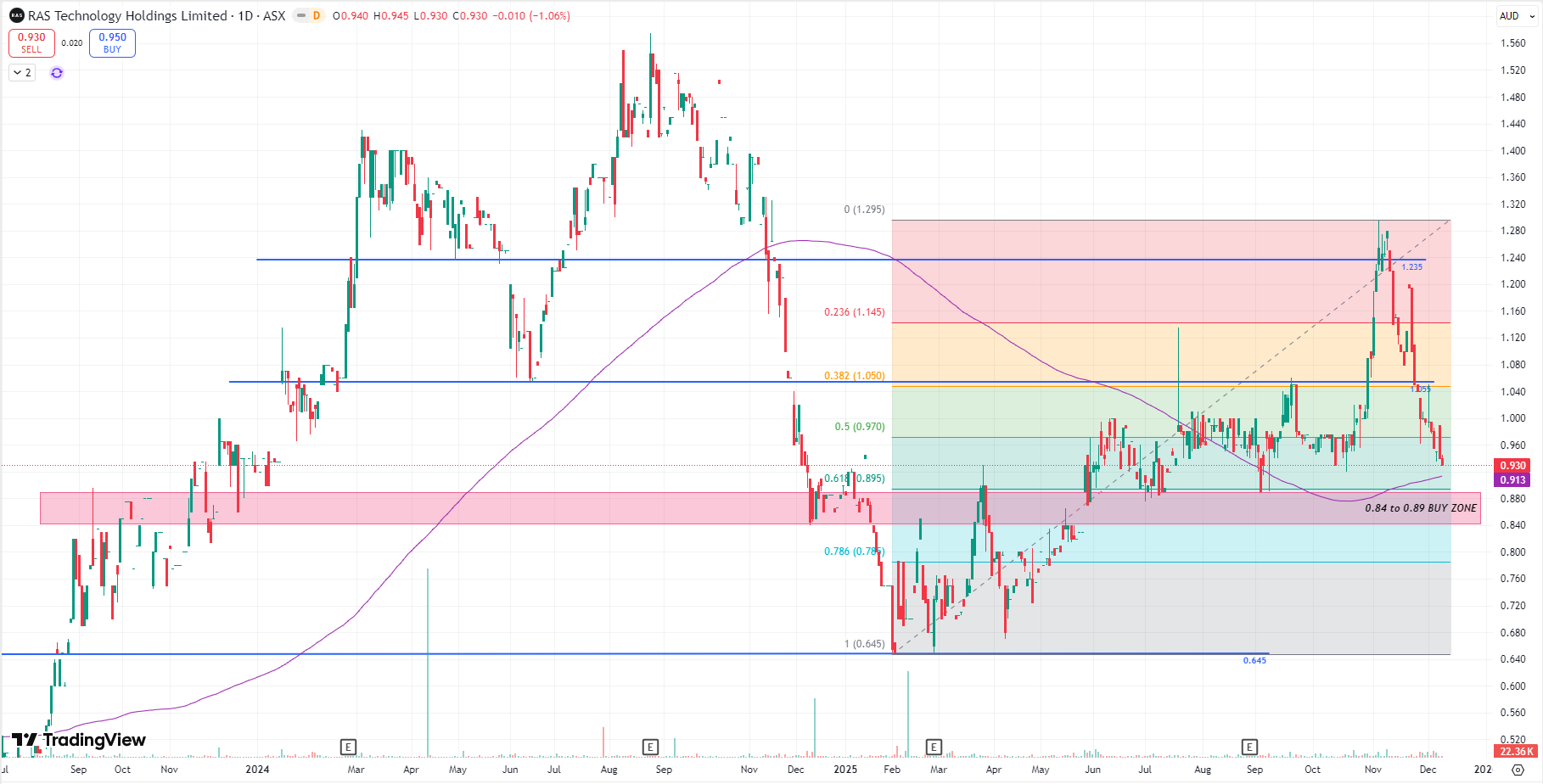The image size is (1543, 784).
Task: Click the purple 0.913 moving average price label
Action: click(1512, 480)
